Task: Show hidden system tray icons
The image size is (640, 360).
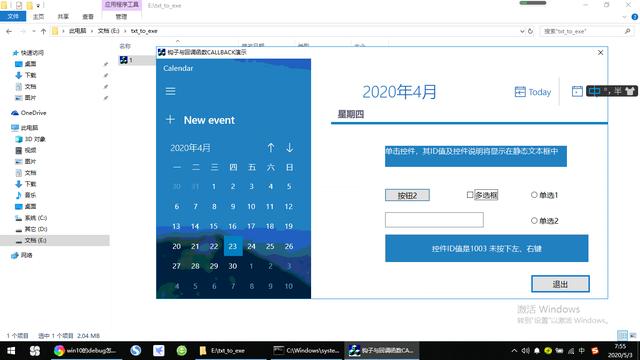Action: point(514,351)
